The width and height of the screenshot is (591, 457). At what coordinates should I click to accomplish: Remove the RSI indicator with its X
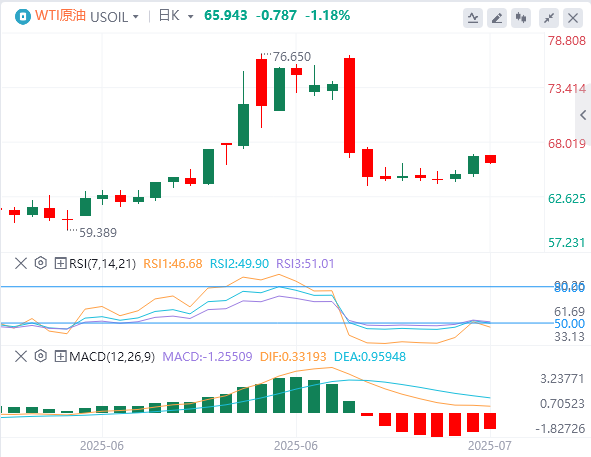pyautogui.click(x=21, y=263)
